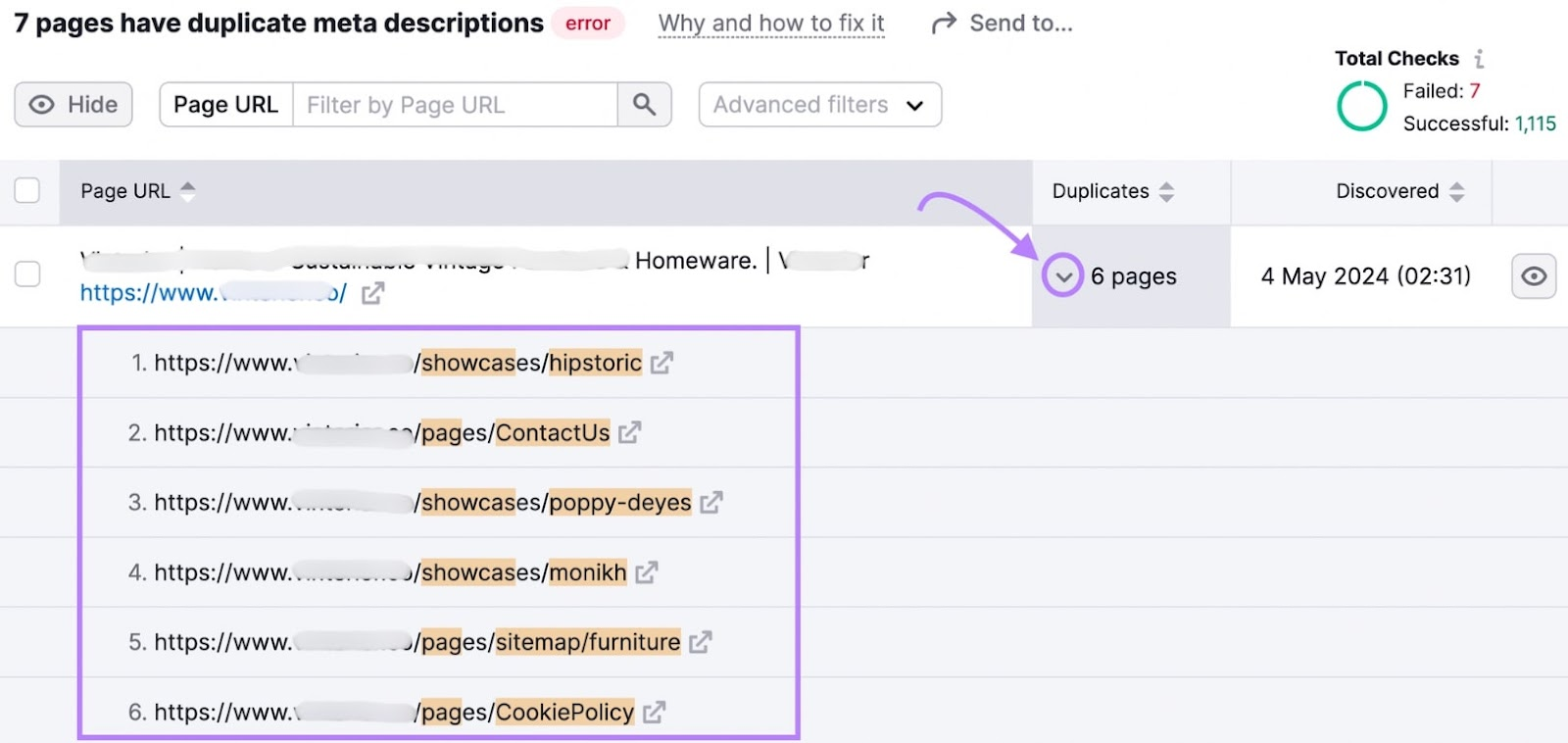The width and height of the screenshot is (1568, 743).
Task: Toggle the select-all checkbox in header
Action: (x=27, y=190)
